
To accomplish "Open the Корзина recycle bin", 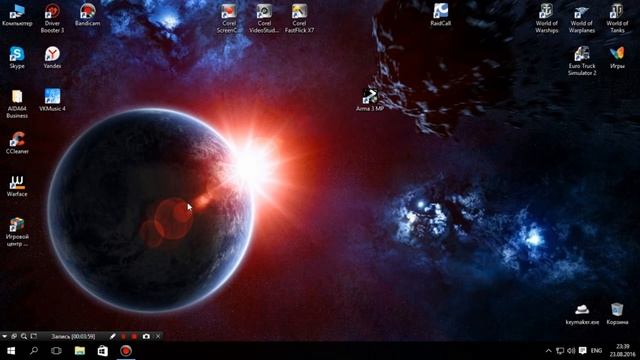I will 617,314.
